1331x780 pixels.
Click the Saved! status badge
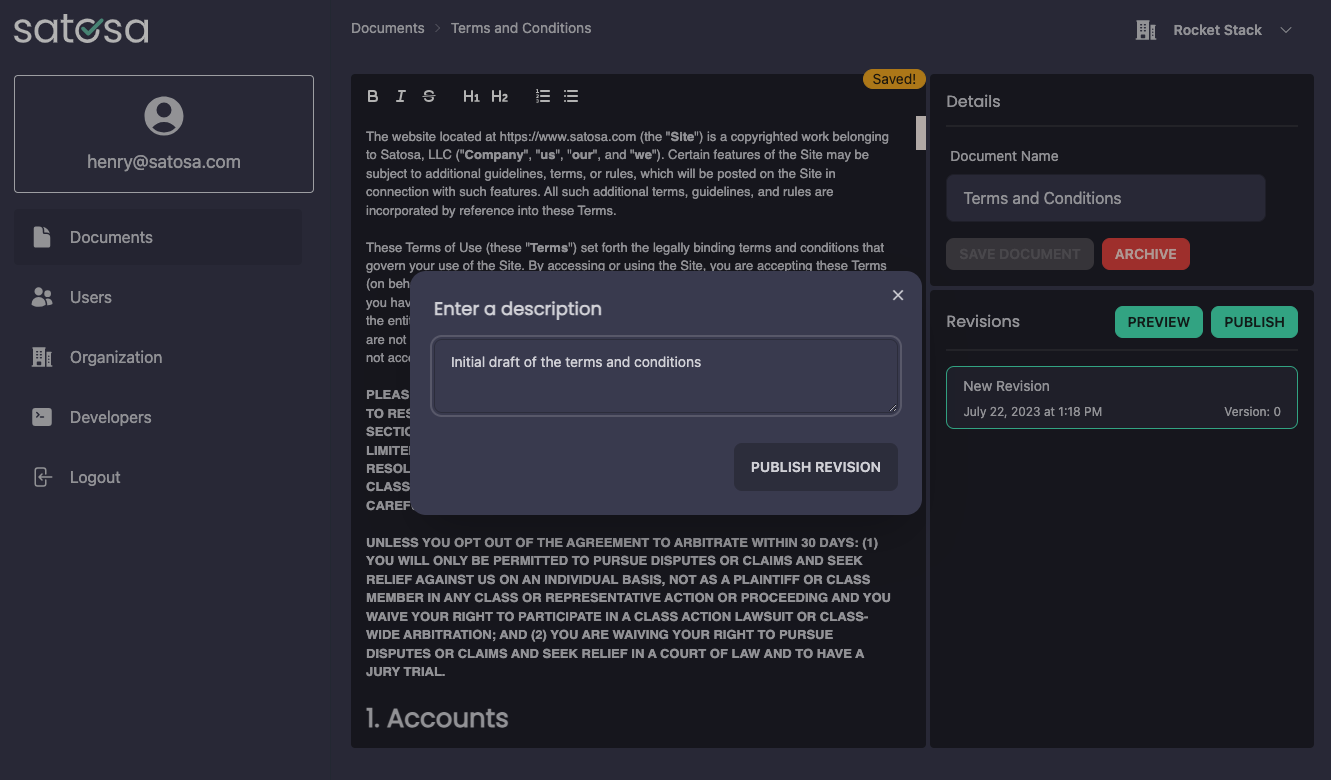(894, 79)
